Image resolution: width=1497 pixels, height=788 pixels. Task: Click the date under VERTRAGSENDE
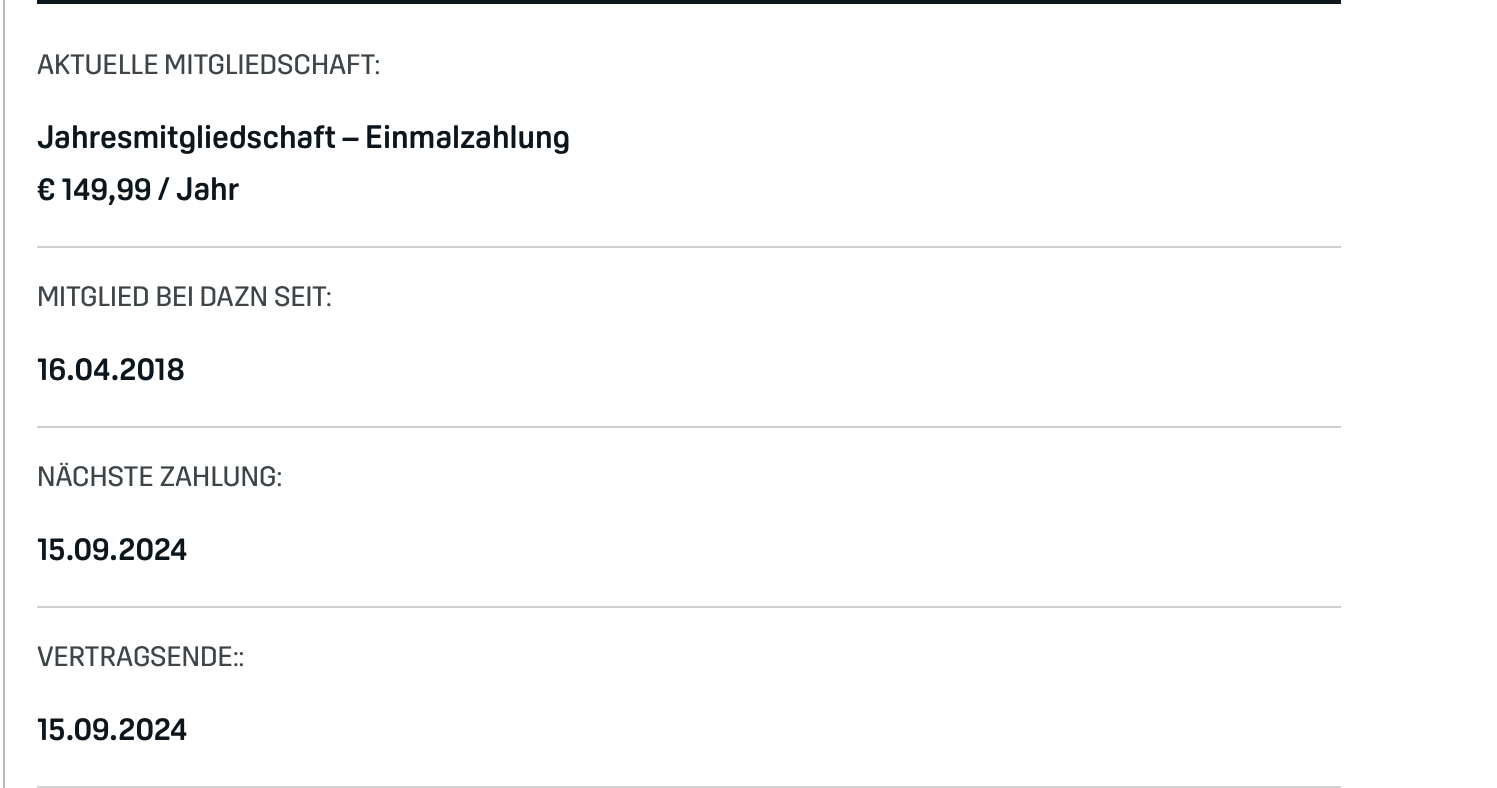tap(112, 729)
